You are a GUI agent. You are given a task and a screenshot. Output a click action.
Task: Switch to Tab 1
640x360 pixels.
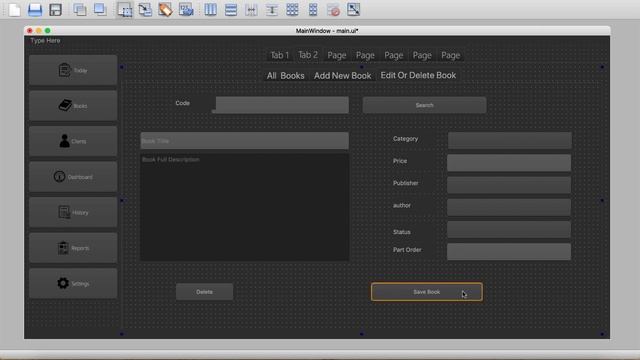coord(280,55)
